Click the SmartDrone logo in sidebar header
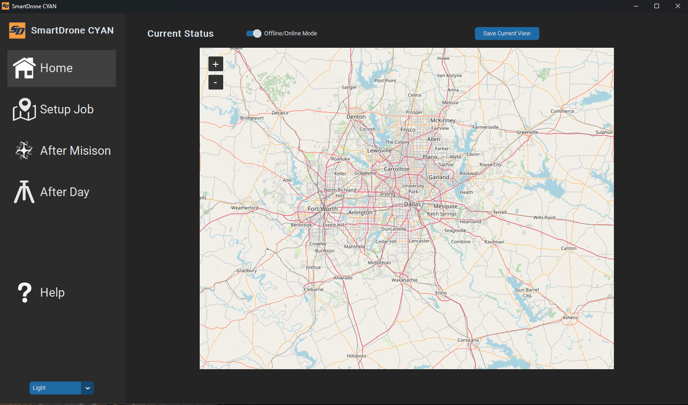This screenshot has width=688, height=405. click(x=17, y=31)
